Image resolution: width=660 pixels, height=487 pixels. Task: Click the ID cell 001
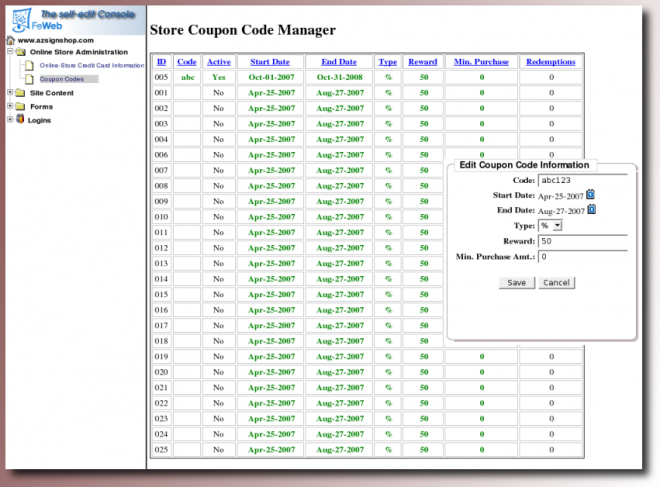click(x=161, y=93)
